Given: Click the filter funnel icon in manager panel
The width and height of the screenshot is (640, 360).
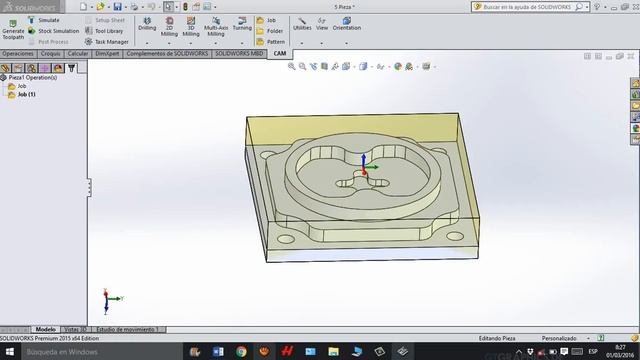Looking at the screenshot, I should pyautogui.click(x=71, y=68).
